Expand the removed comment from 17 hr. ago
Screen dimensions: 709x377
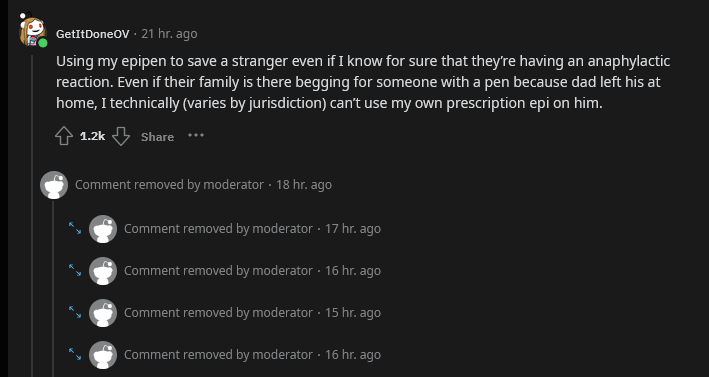point(75,228)
